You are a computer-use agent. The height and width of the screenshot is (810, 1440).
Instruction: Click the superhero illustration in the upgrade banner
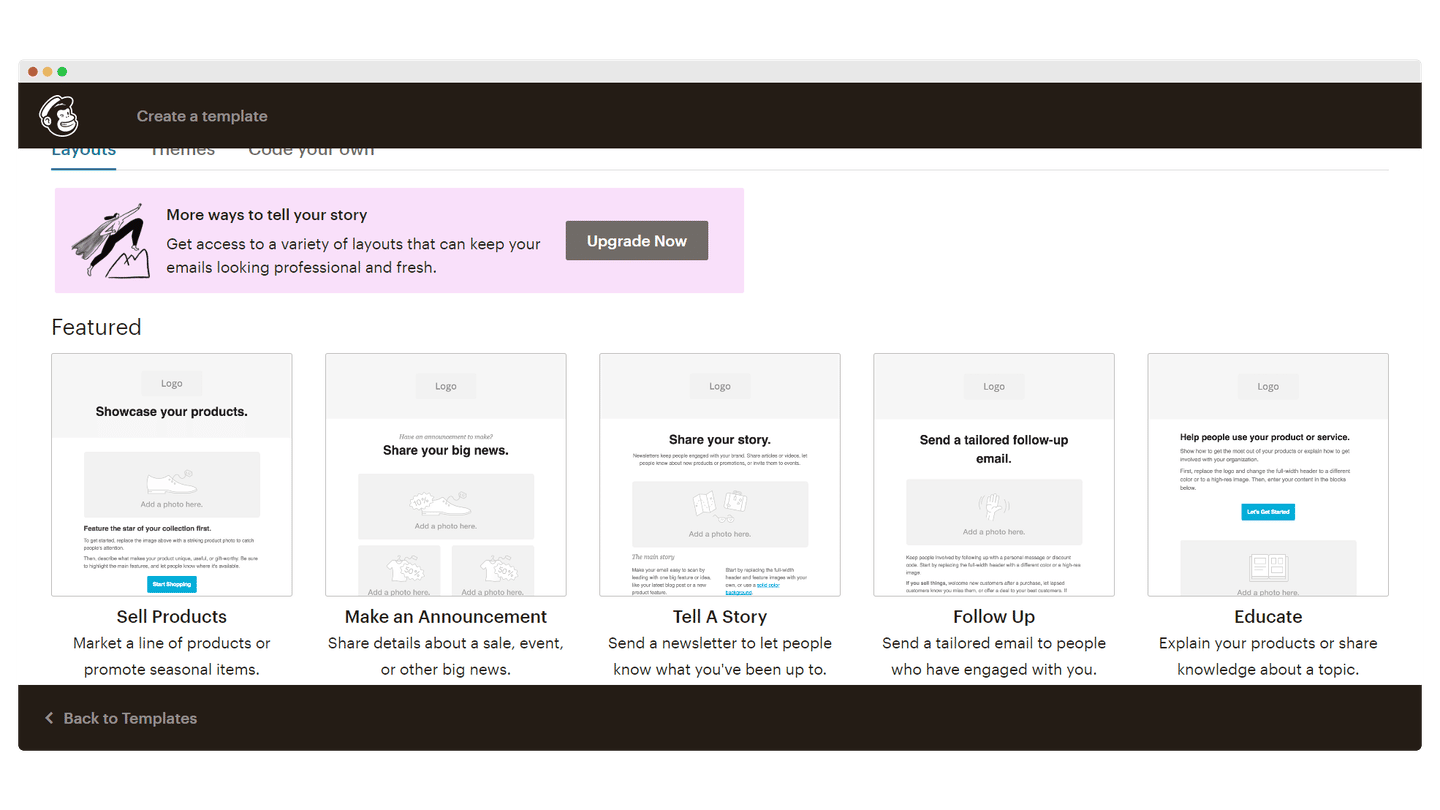[x=111, y=240]
